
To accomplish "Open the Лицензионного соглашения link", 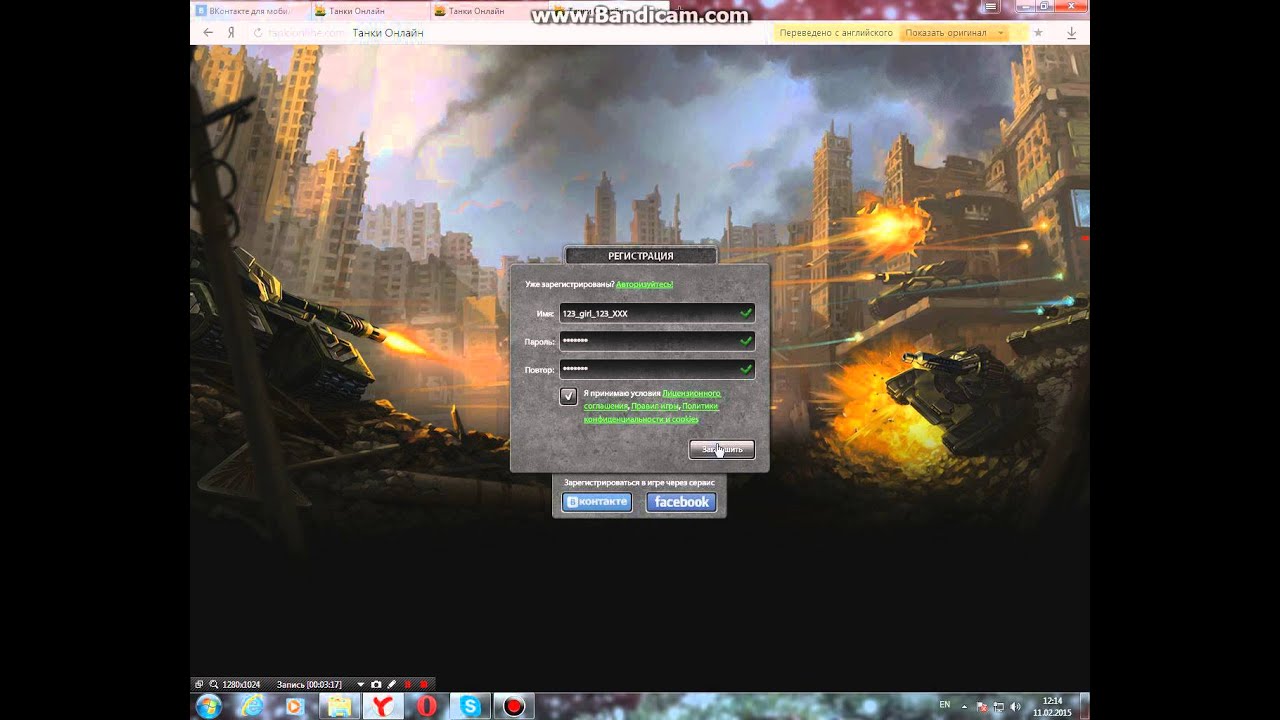I will [690, 393].
